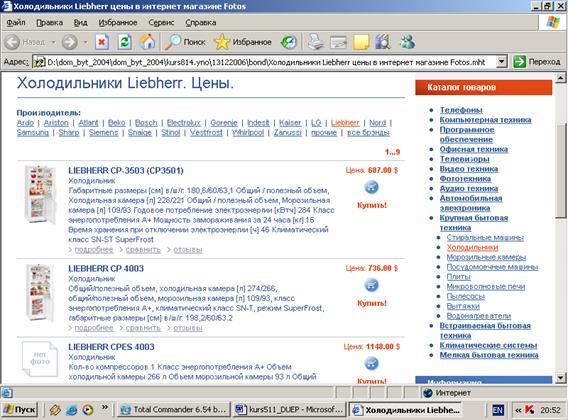Expand hidden system tray icons chevron

pos(518,410)
